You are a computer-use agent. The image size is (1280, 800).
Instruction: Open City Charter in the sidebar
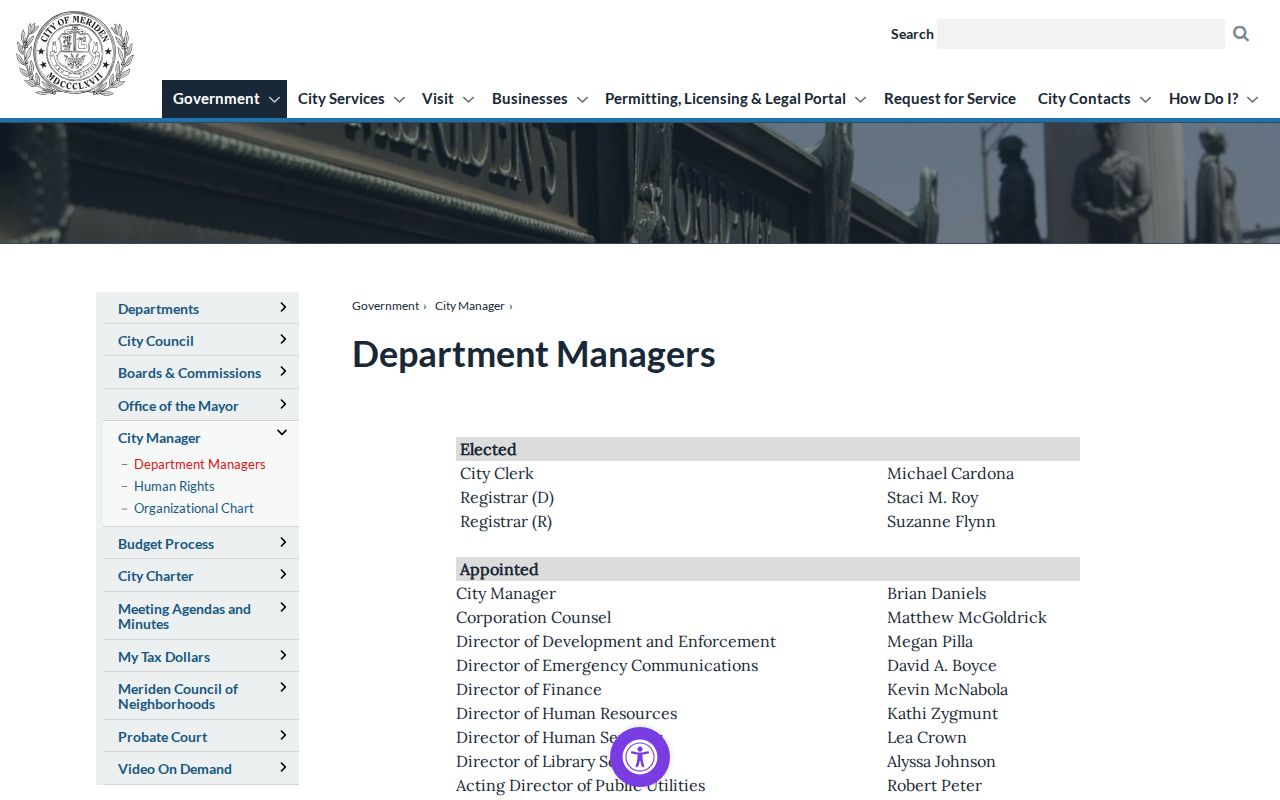[156, 576]
